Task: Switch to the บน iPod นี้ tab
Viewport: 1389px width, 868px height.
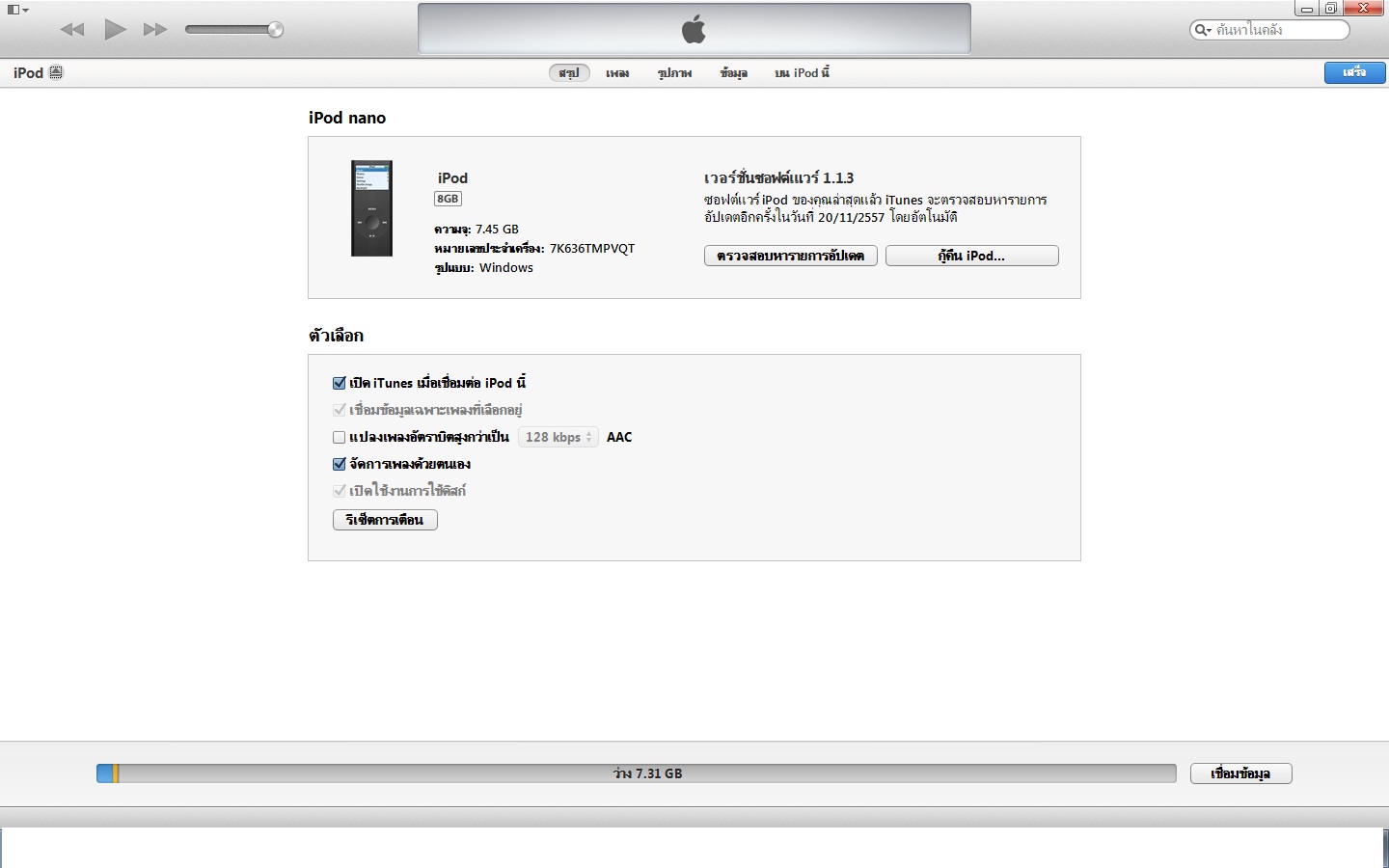Action: tap(802, 73)
